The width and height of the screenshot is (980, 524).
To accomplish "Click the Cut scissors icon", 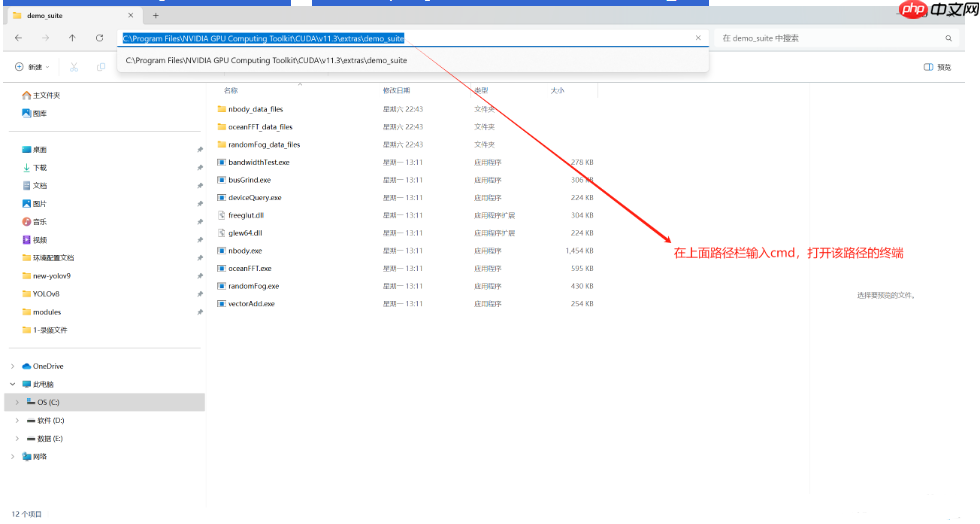I will coord(74,67).
